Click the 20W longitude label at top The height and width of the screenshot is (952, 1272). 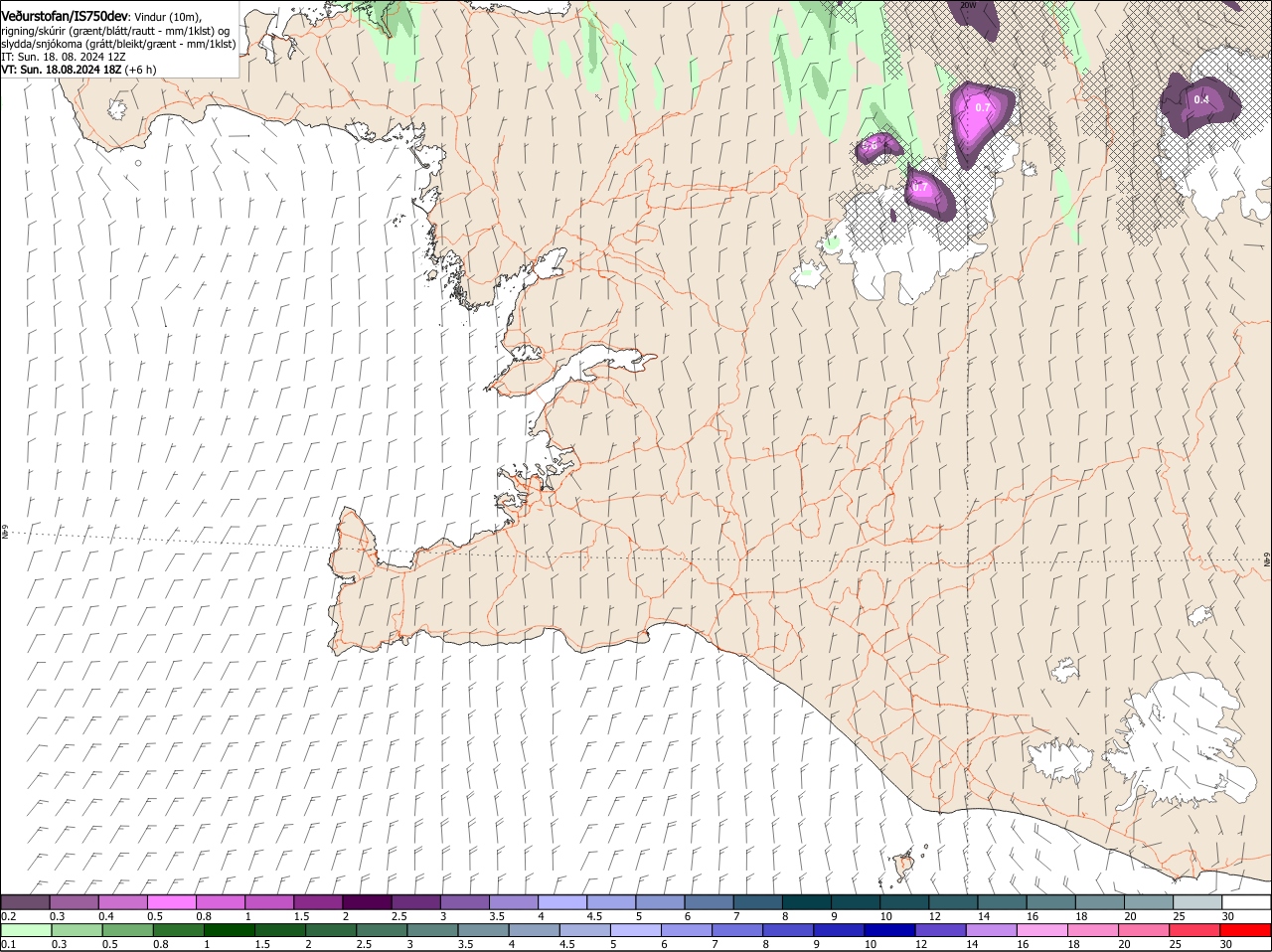coord(968,5)
